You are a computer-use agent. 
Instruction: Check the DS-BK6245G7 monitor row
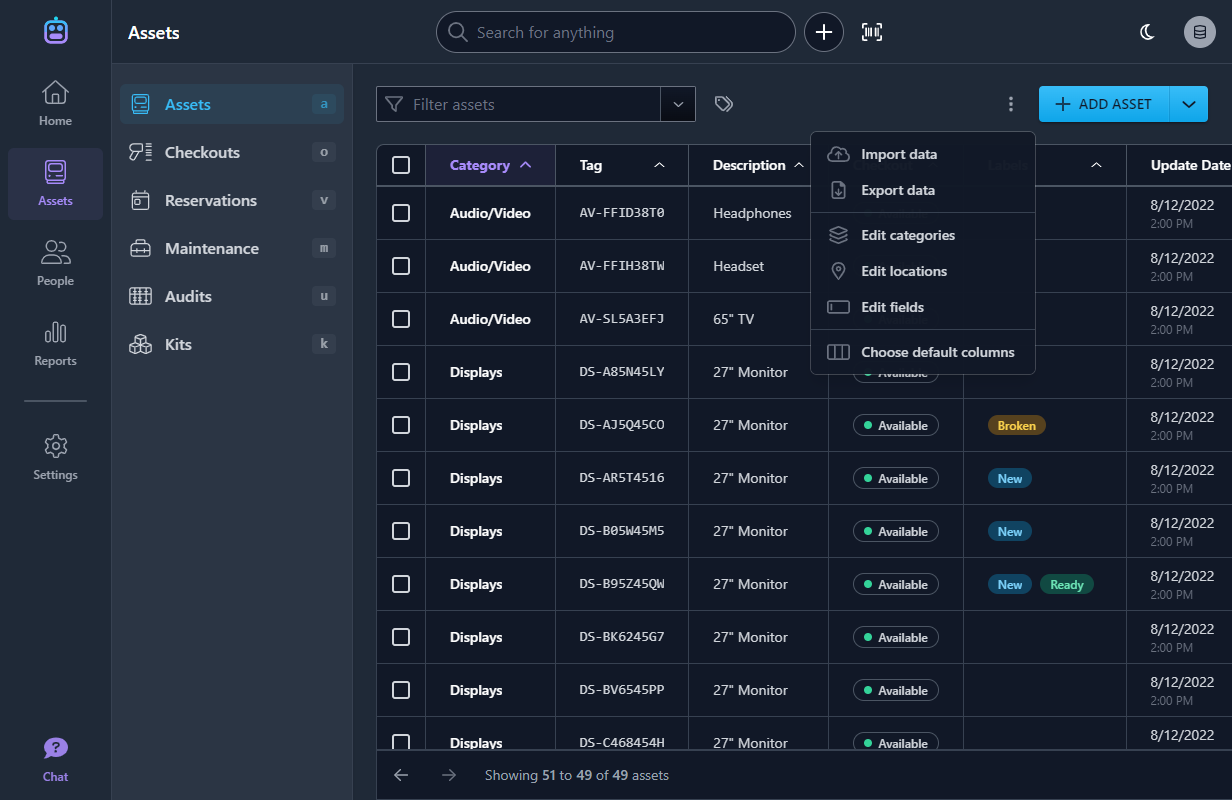401,637
